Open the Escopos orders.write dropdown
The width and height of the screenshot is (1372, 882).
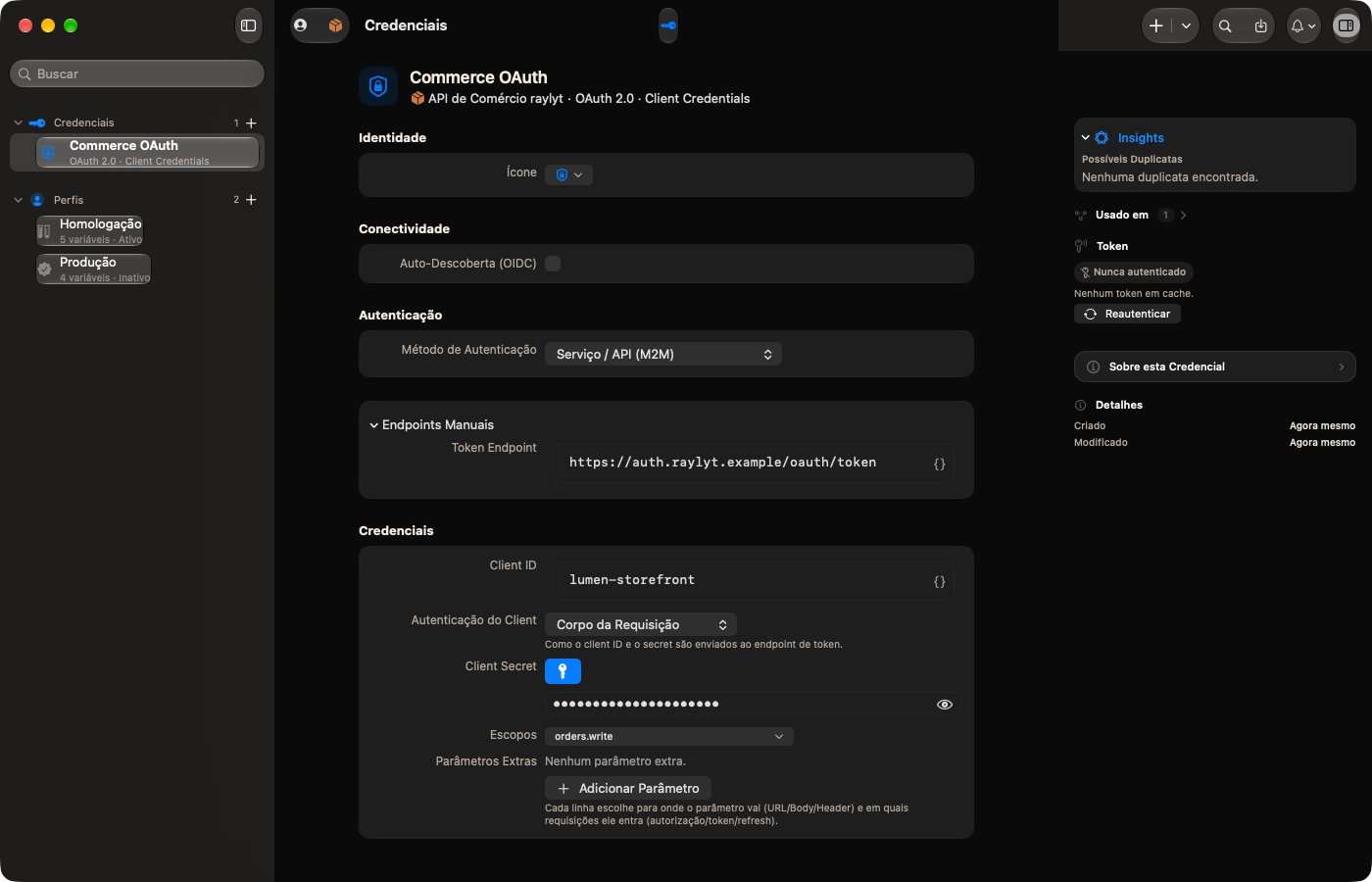[x=669, y=736]
